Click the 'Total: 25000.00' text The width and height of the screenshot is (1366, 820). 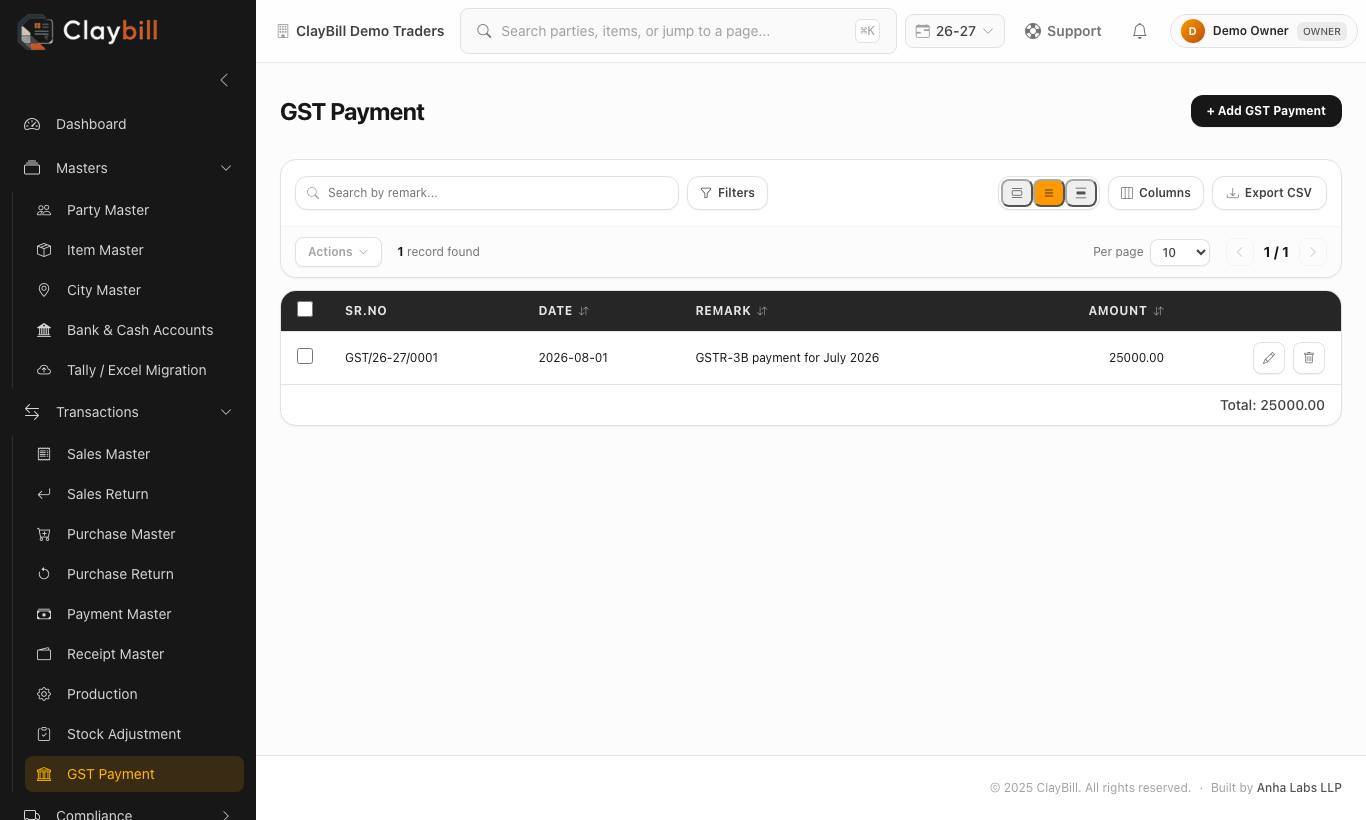[x=1272, y=405]
